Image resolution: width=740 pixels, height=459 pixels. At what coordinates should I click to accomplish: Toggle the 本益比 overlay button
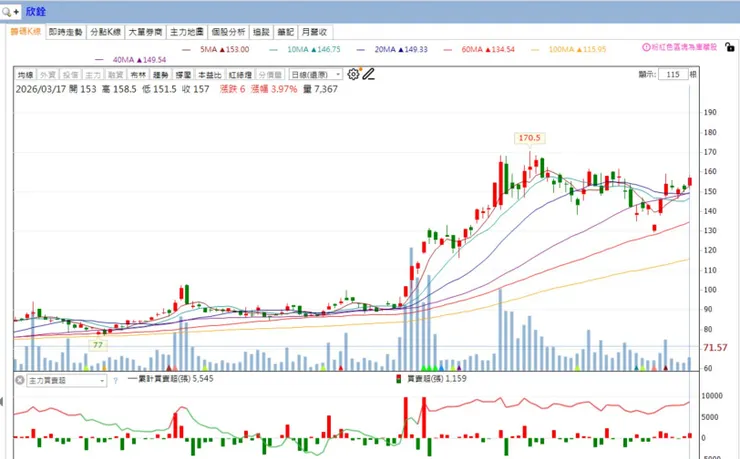[x=210, y=75]
